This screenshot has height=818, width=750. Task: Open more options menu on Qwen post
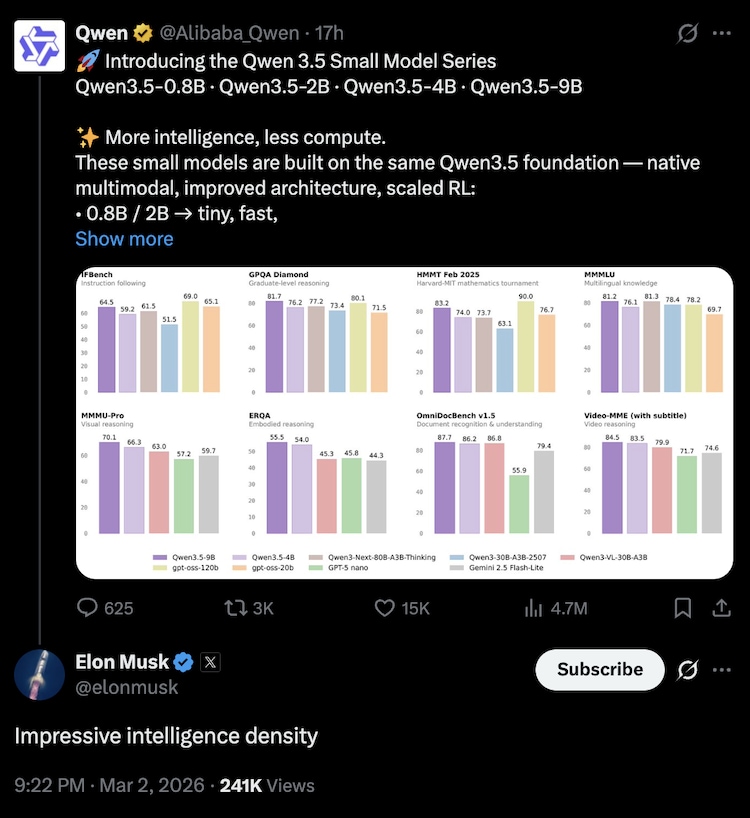(721, 33)
